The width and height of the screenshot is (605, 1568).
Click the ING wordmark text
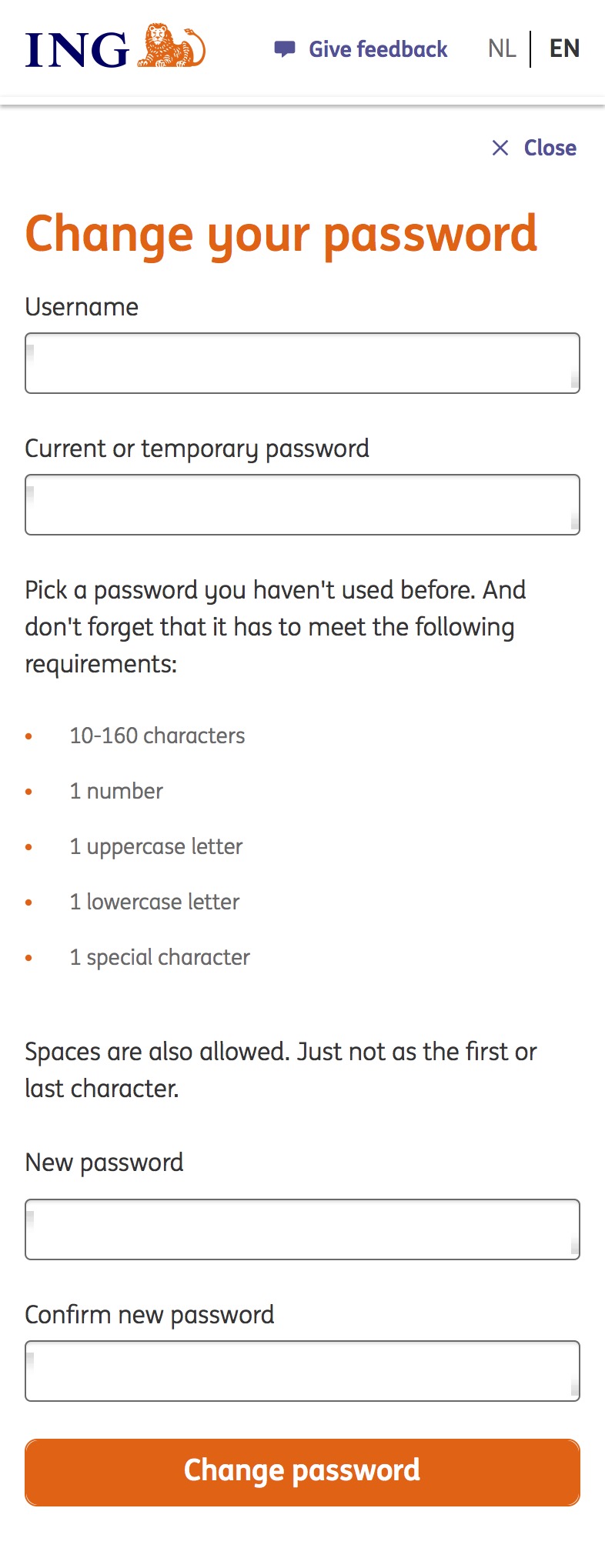click(77, 50)
